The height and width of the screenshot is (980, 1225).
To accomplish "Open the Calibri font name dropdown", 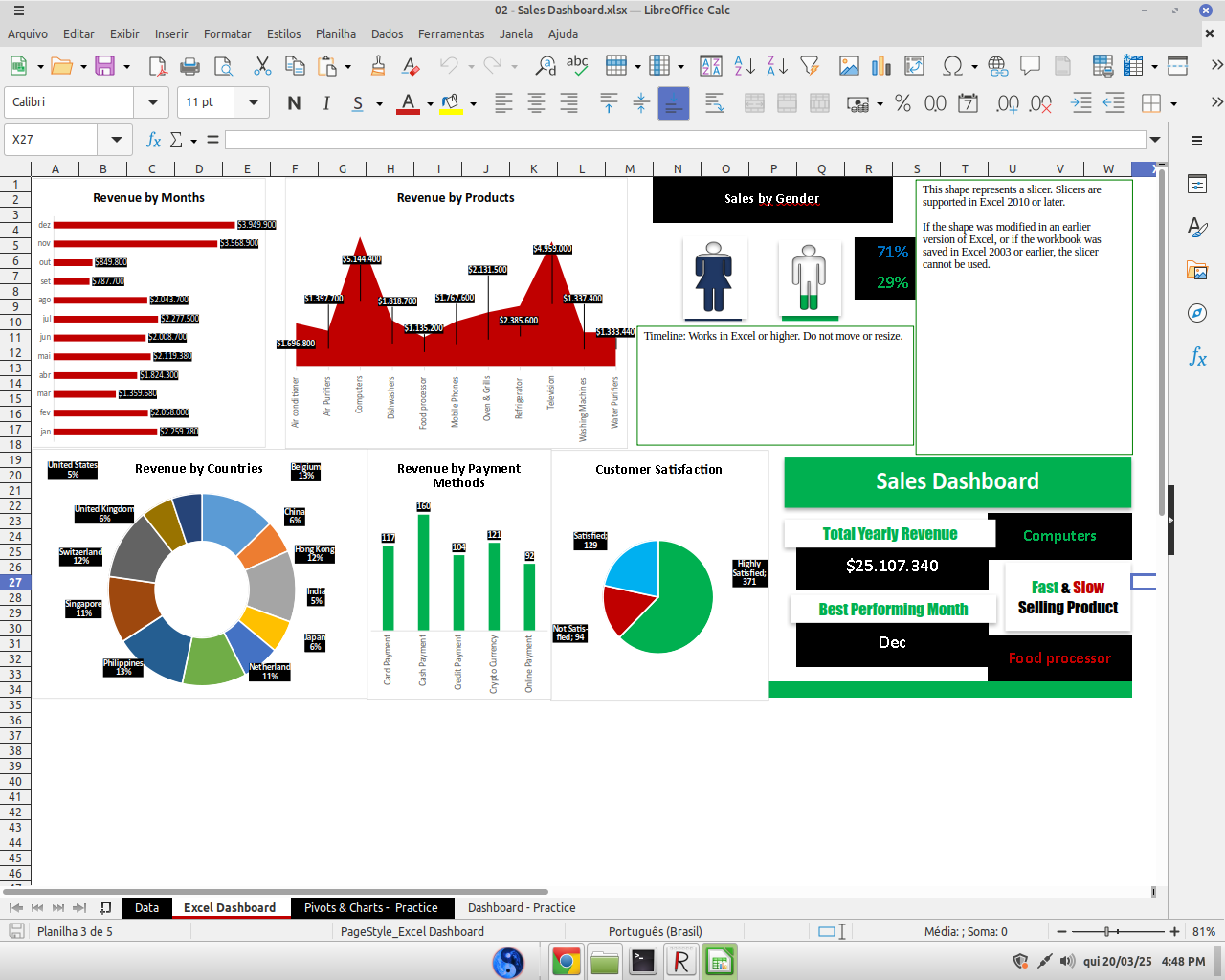I will 152,102.
